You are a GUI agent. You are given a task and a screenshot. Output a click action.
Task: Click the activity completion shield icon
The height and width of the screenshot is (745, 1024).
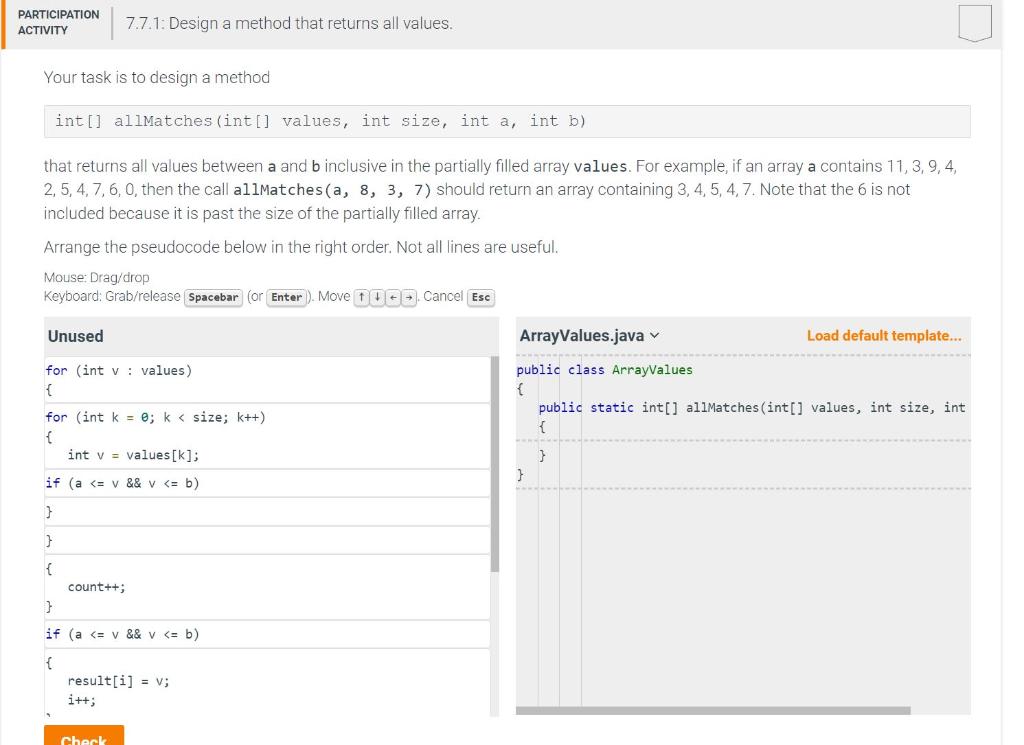click(975, 20)
